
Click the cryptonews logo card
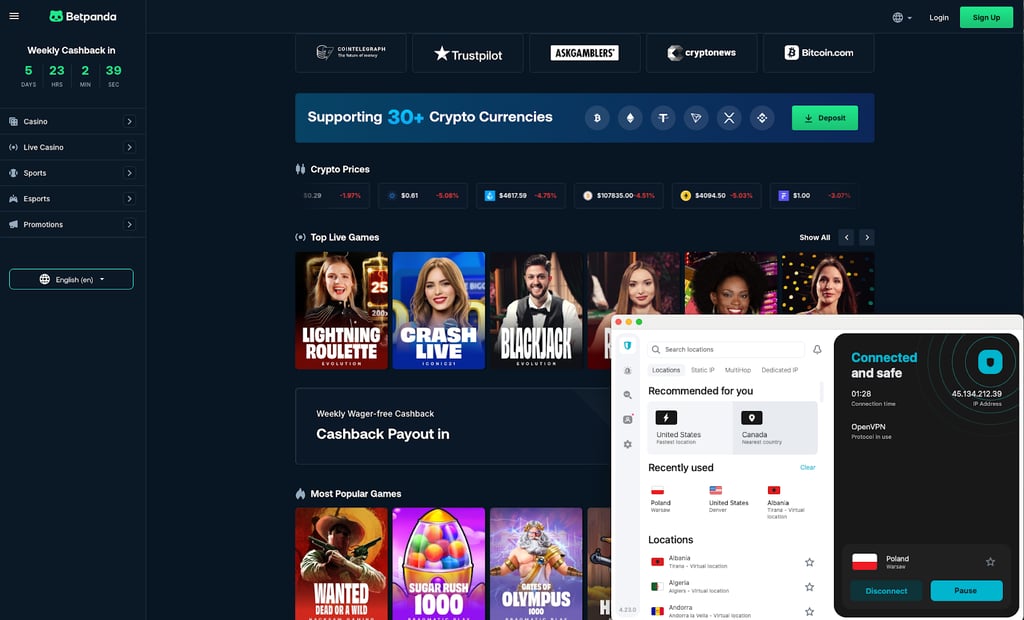pos(701,53)
